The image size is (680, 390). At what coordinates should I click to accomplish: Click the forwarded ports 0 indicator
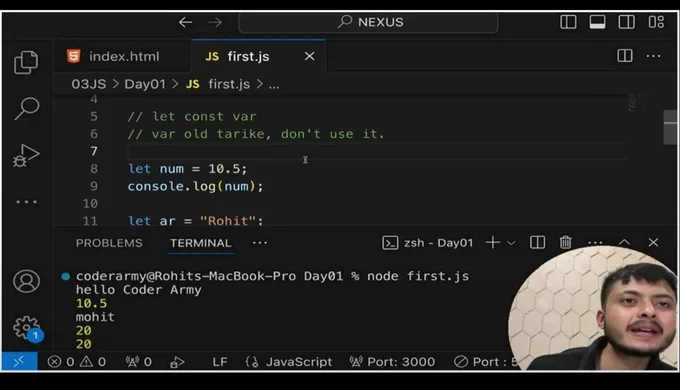[x=139, y=362]
